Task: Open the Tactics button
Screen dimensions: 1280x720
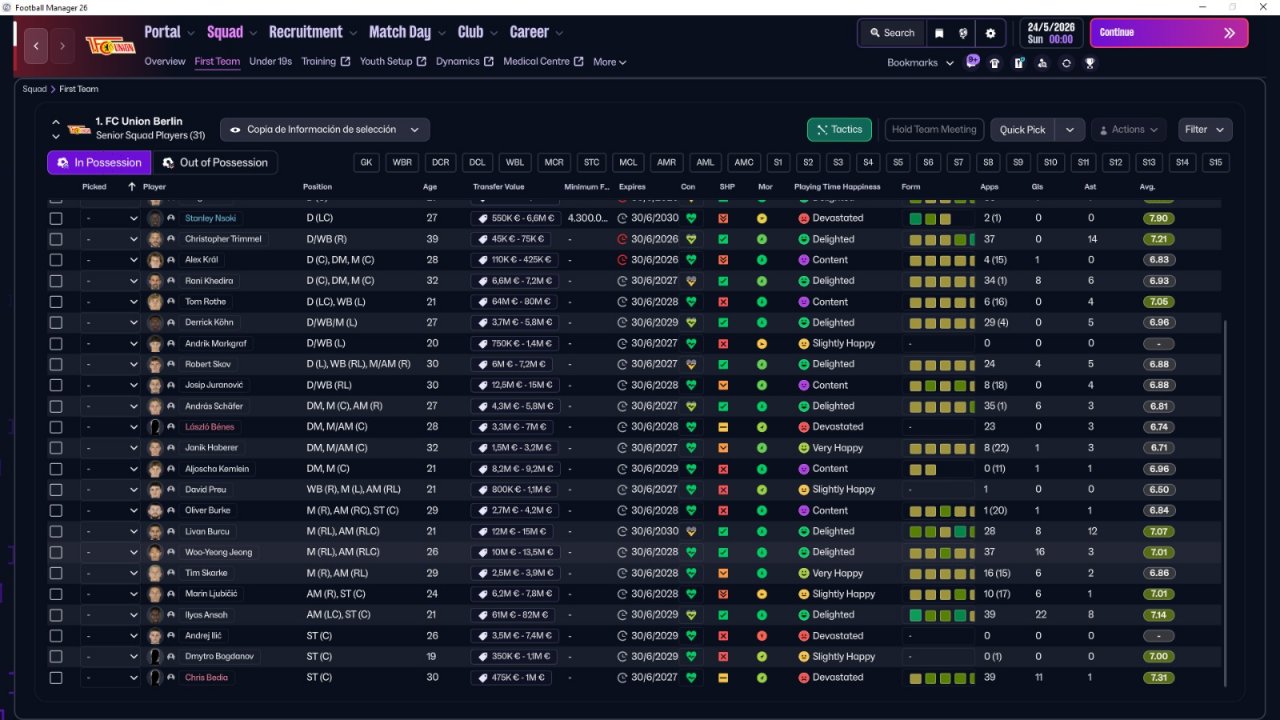Action: pyautogui.click(x=839, y=130)
